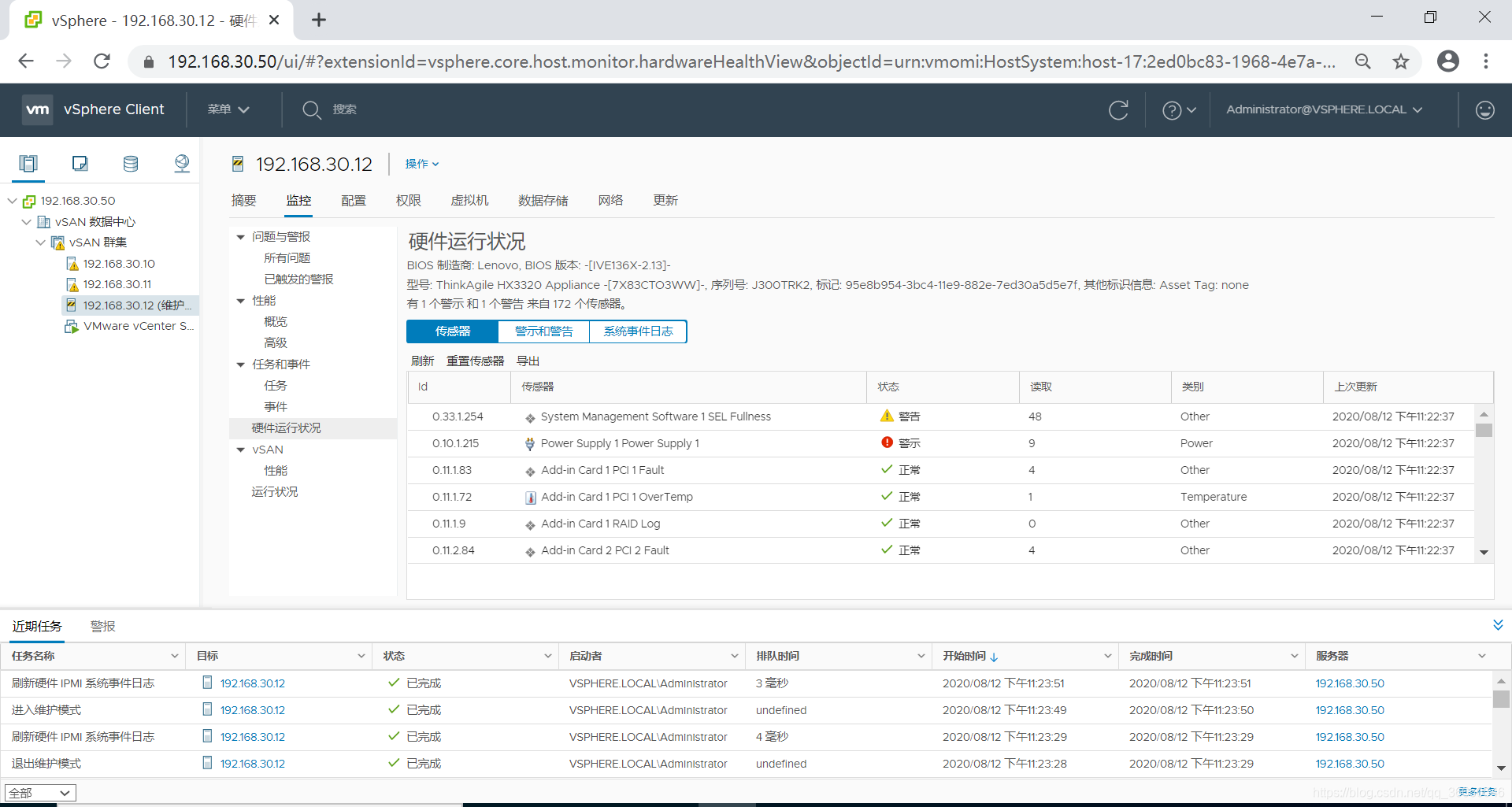Click the browser back arrow

click(x=26, y=61)
